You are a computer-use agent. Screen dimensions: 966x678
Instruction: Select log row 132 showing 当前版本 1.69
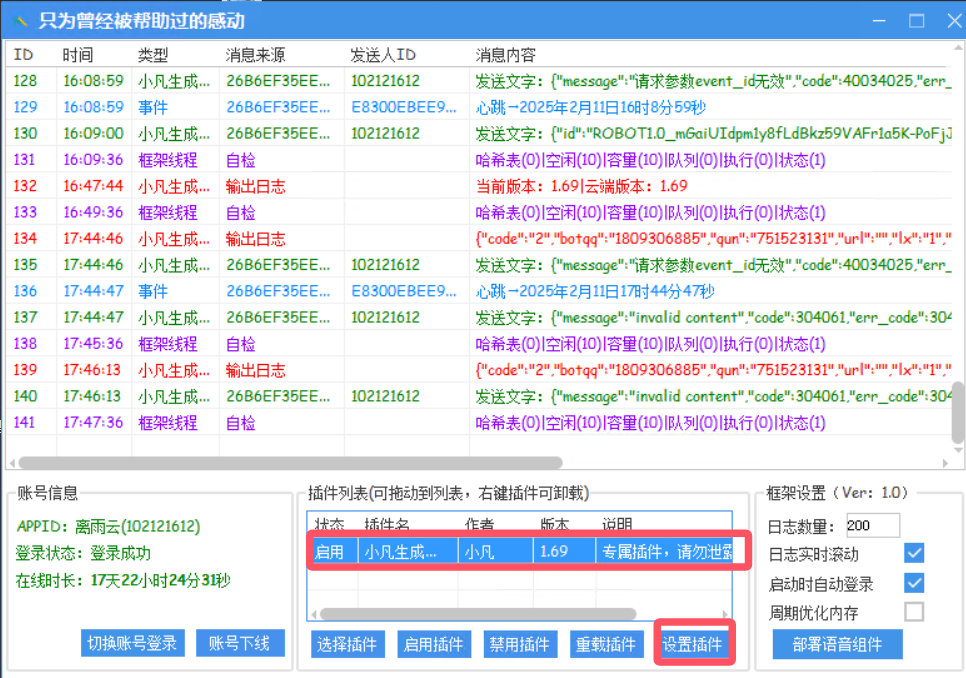[x=200, y=186]
